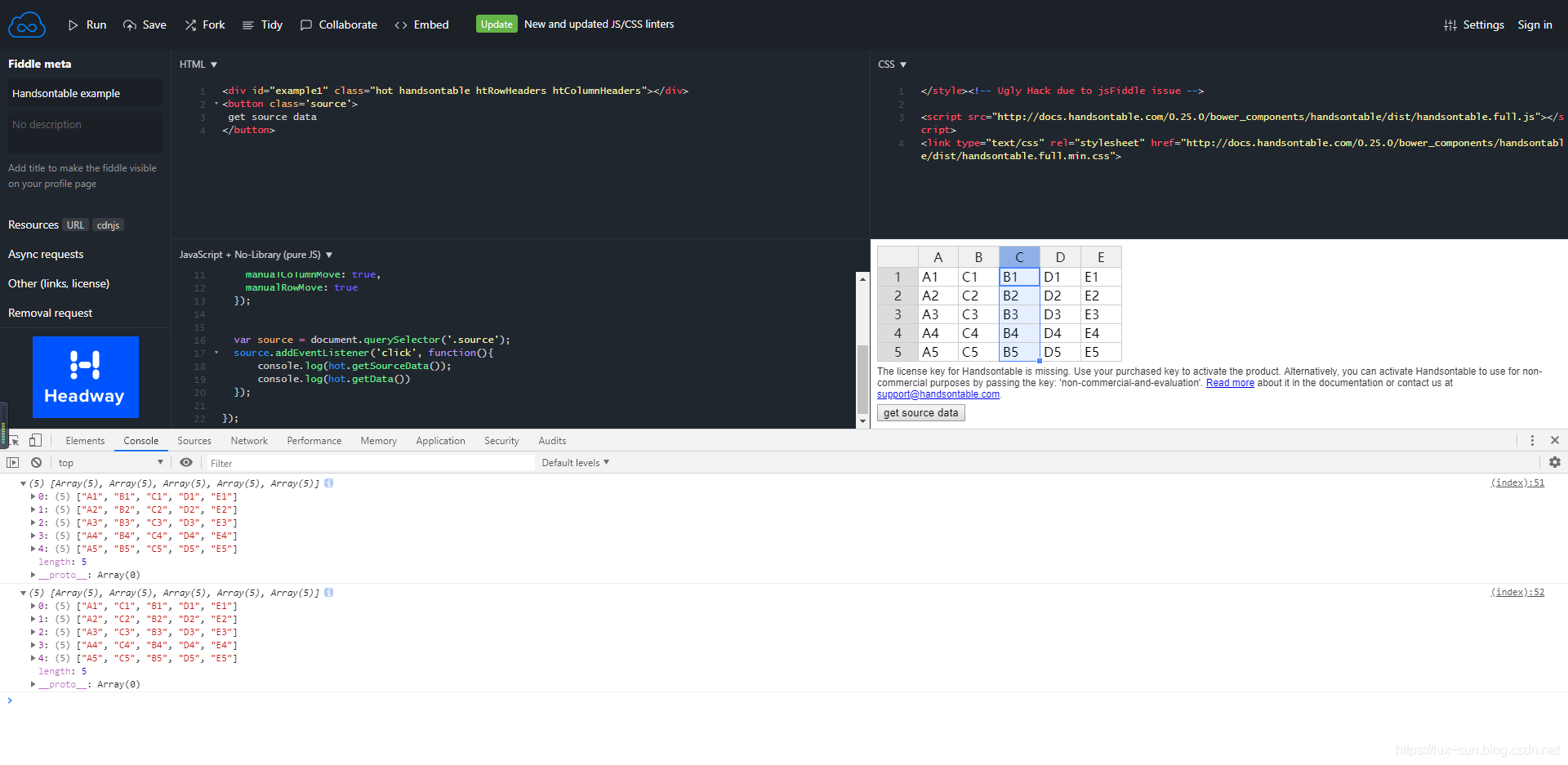Open the DevTools customize menu (three dots)
1568x765 pixels.
1532,440
